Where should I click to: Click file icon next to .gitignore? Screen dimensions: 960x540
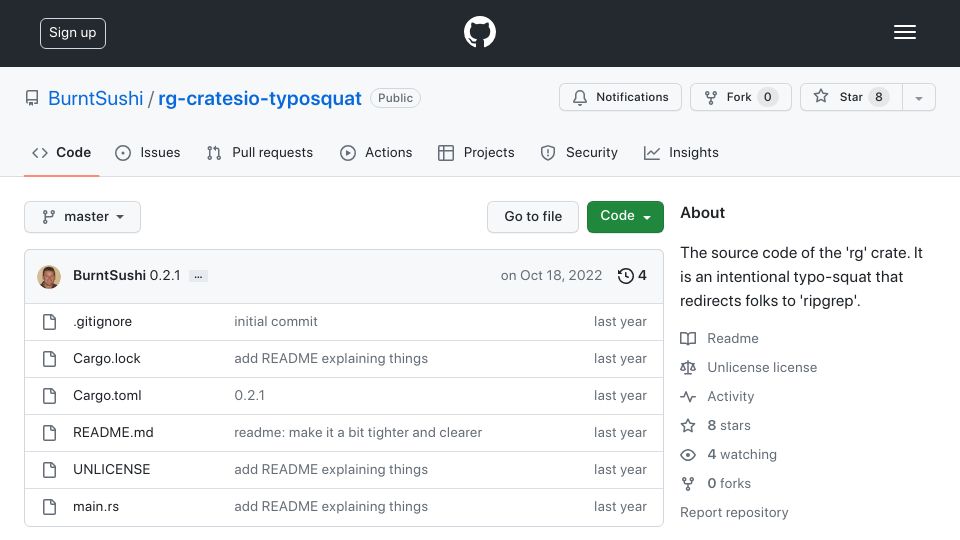pyautogui.click(x=50, y=322)
